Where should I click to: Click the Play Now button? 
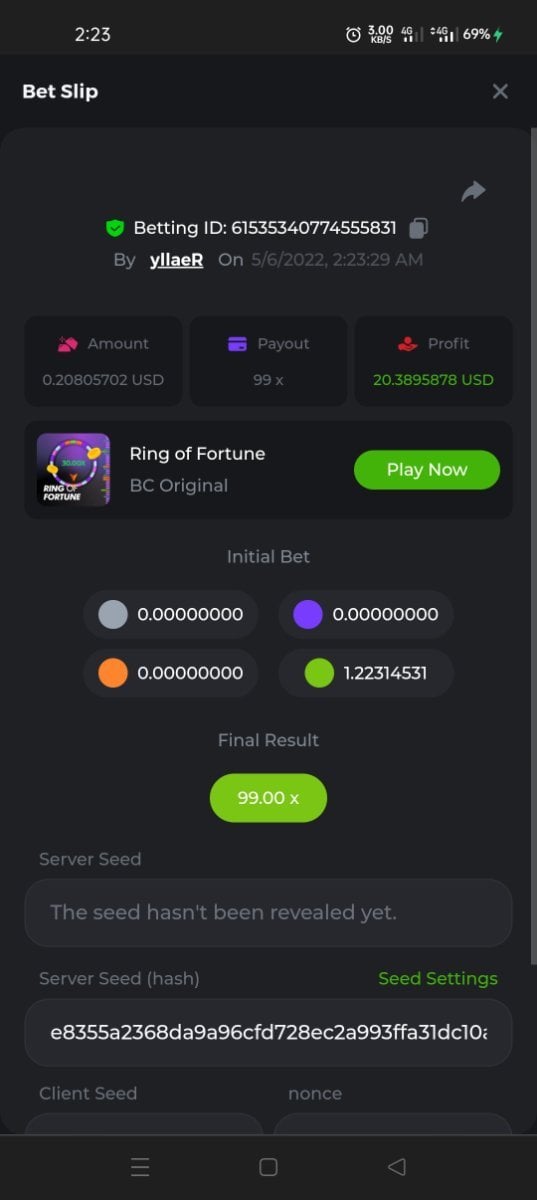427,470
